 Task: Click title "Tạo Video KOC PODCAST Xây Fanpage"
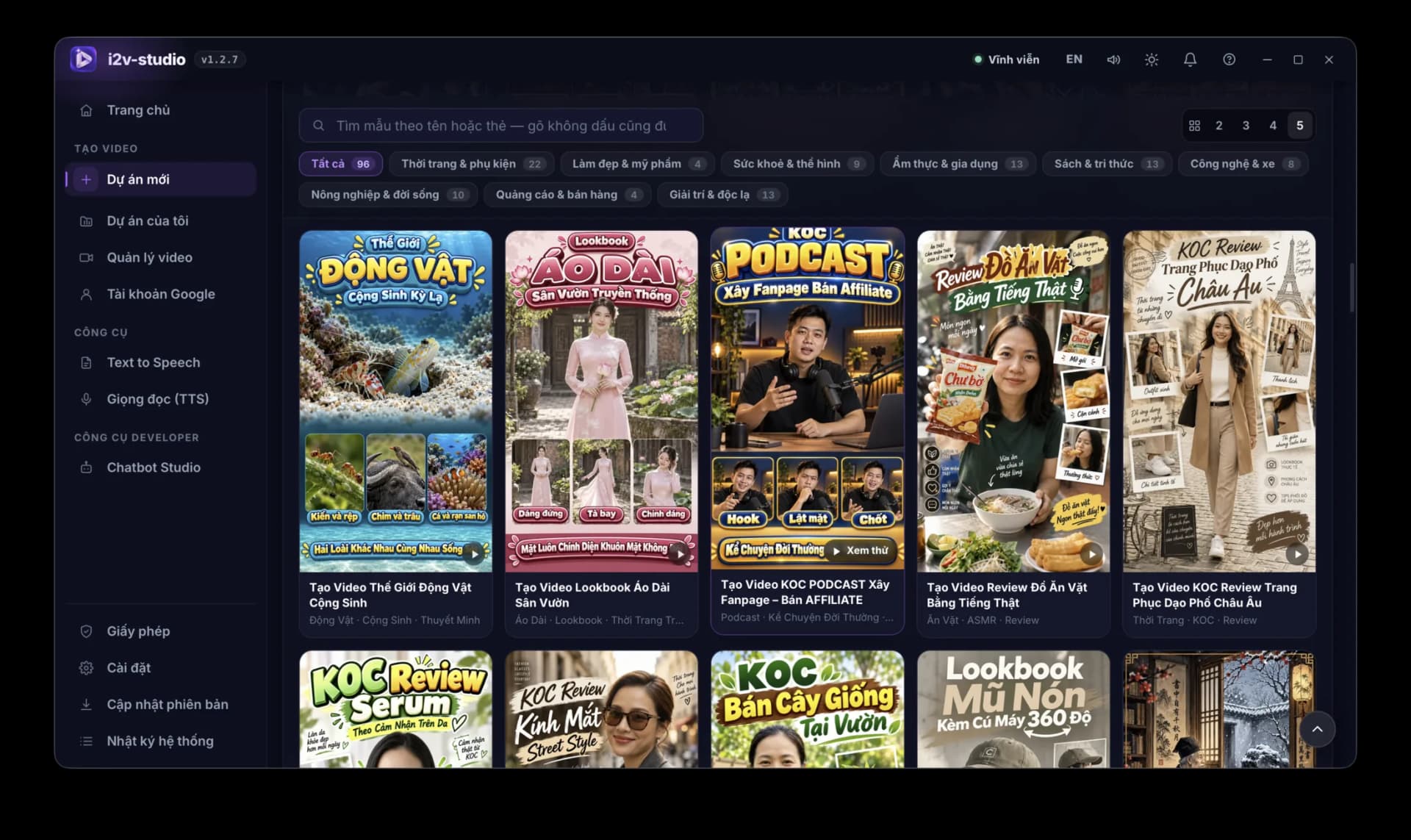(x=805, y=592)
